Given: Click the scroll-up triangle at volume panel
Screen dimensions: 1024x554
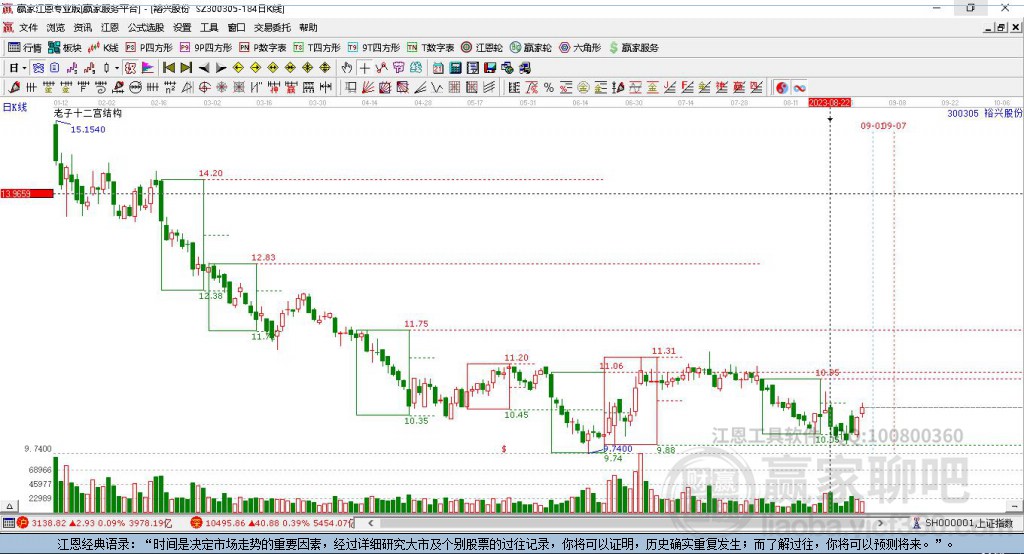Looking at the screenshot, I should pos(9,506).
